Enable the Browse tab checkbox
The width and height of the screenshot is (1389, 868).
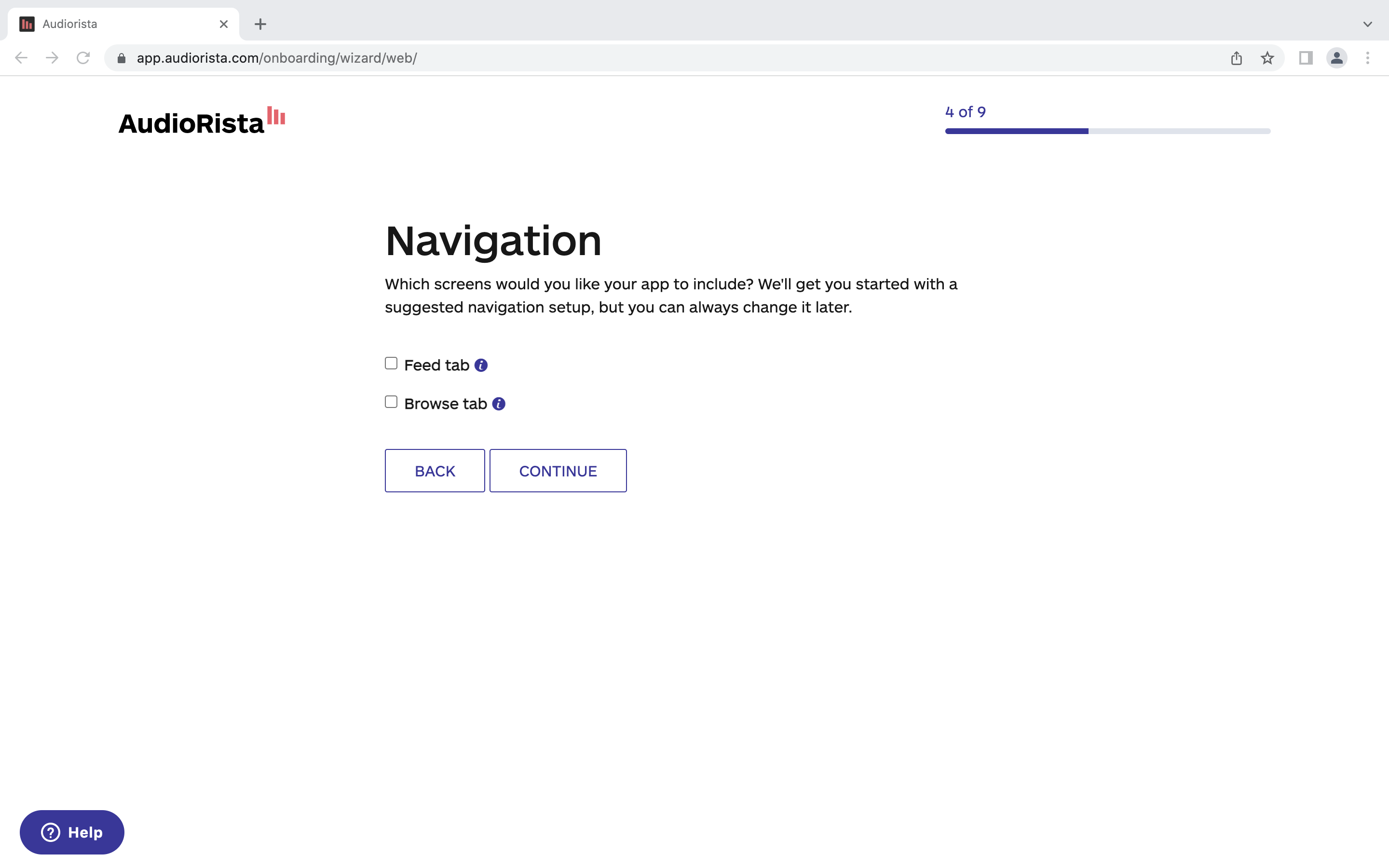tap(391, 402)
